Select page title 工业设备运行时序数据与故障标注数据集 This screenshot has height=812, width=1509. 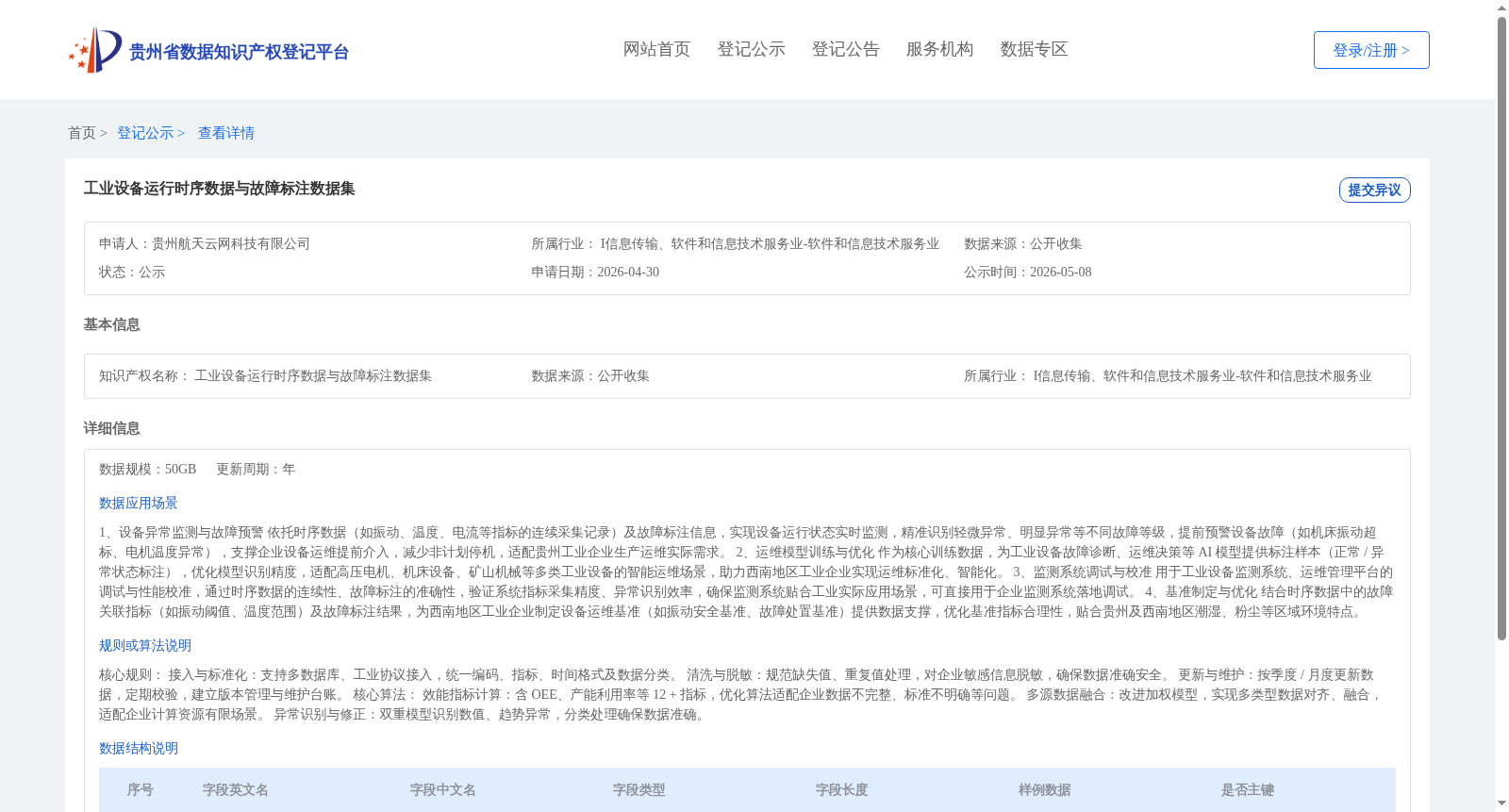(219, 189)
